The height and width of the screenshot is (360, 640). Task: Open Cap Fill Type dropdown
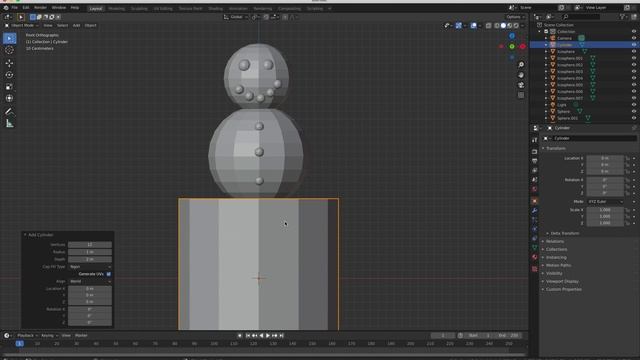coord(90,267)
